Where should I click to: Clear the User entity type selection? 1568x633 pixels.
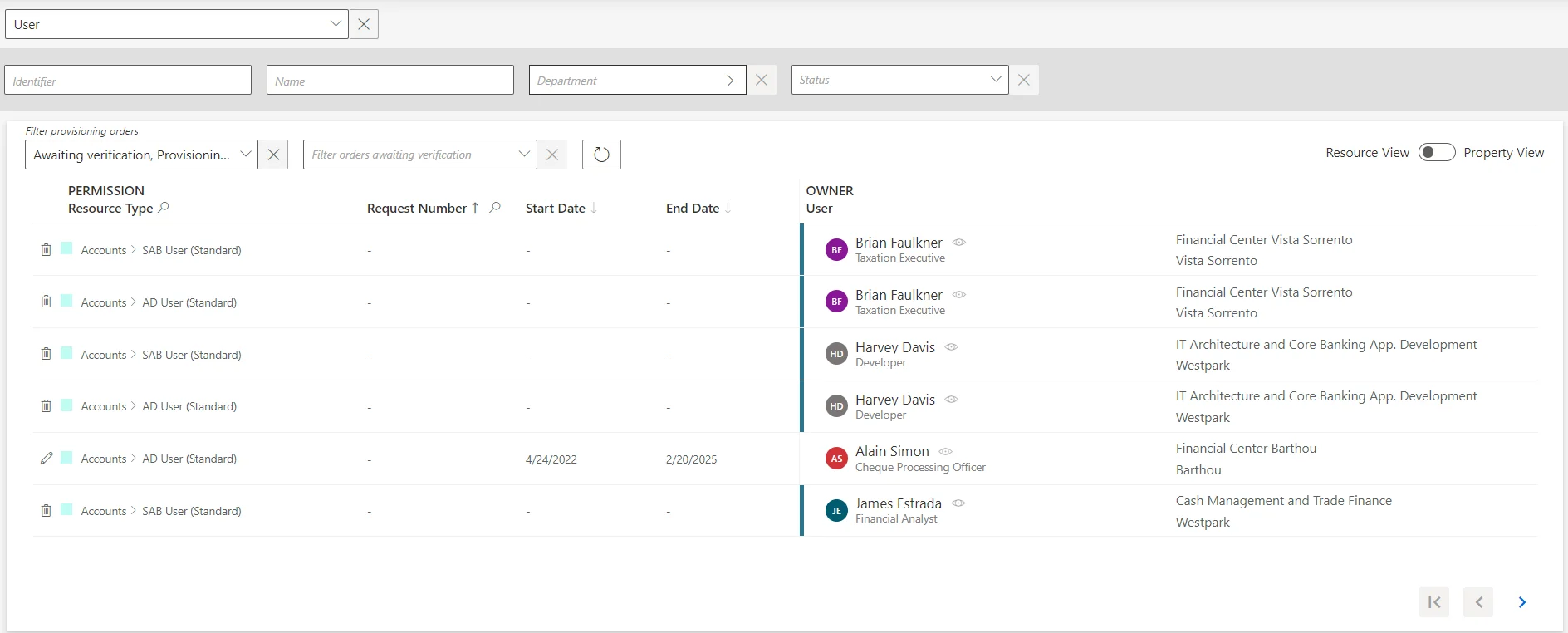coord(364,24)
